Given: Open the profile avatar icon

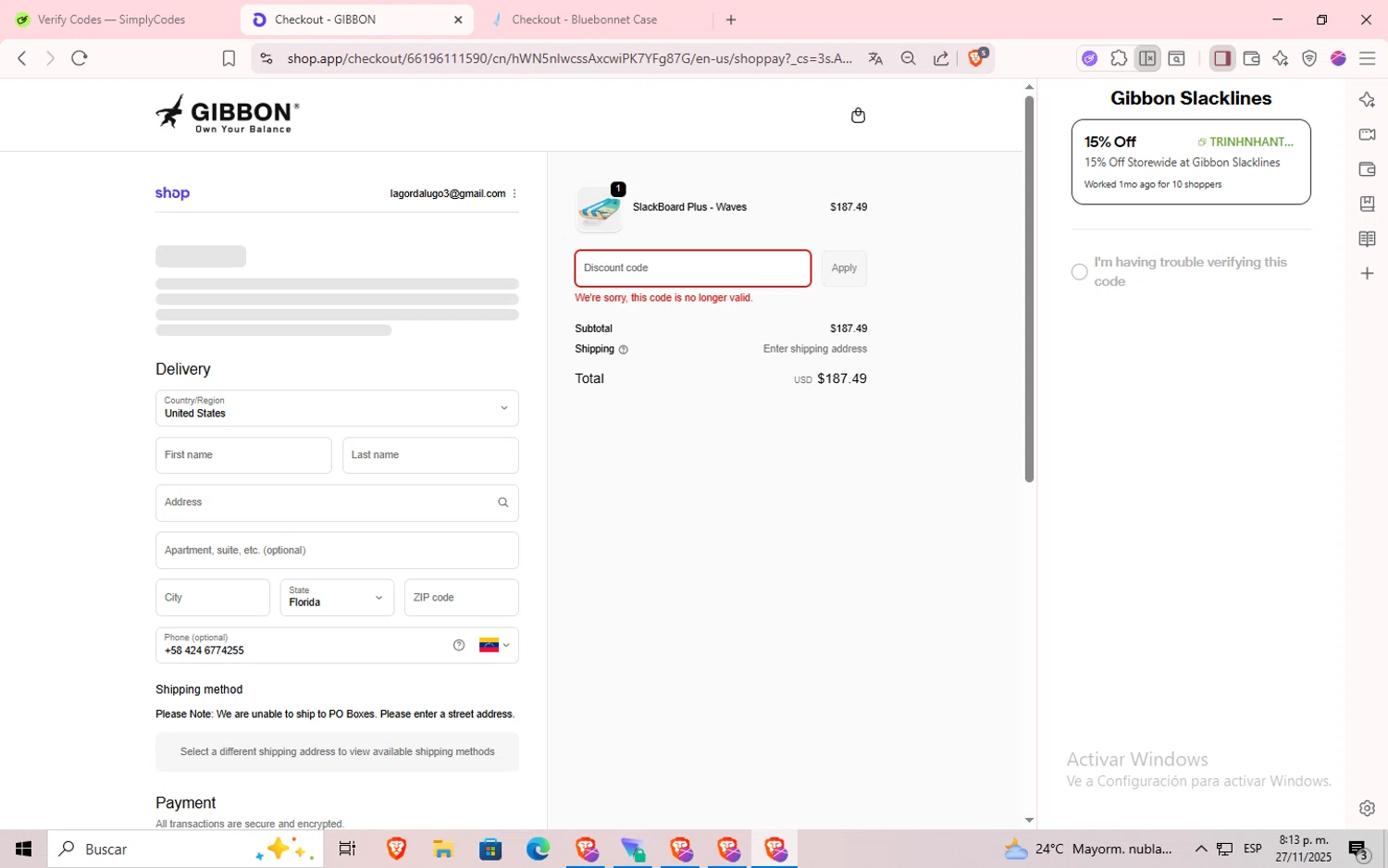Looking at the screenshot, I should point(1338,58).
